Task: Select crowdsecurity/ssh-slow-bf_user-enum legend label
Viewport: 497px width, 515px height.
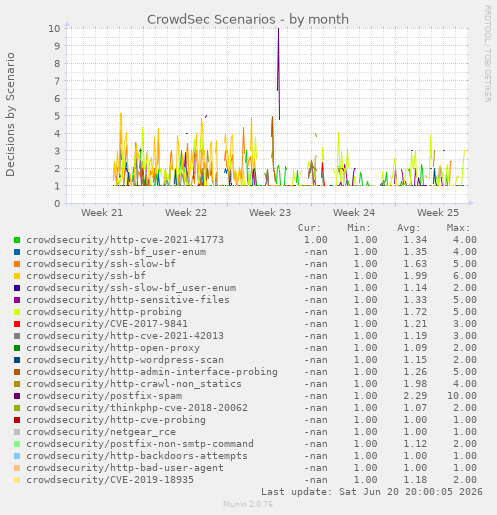Action: coord(131,288)
